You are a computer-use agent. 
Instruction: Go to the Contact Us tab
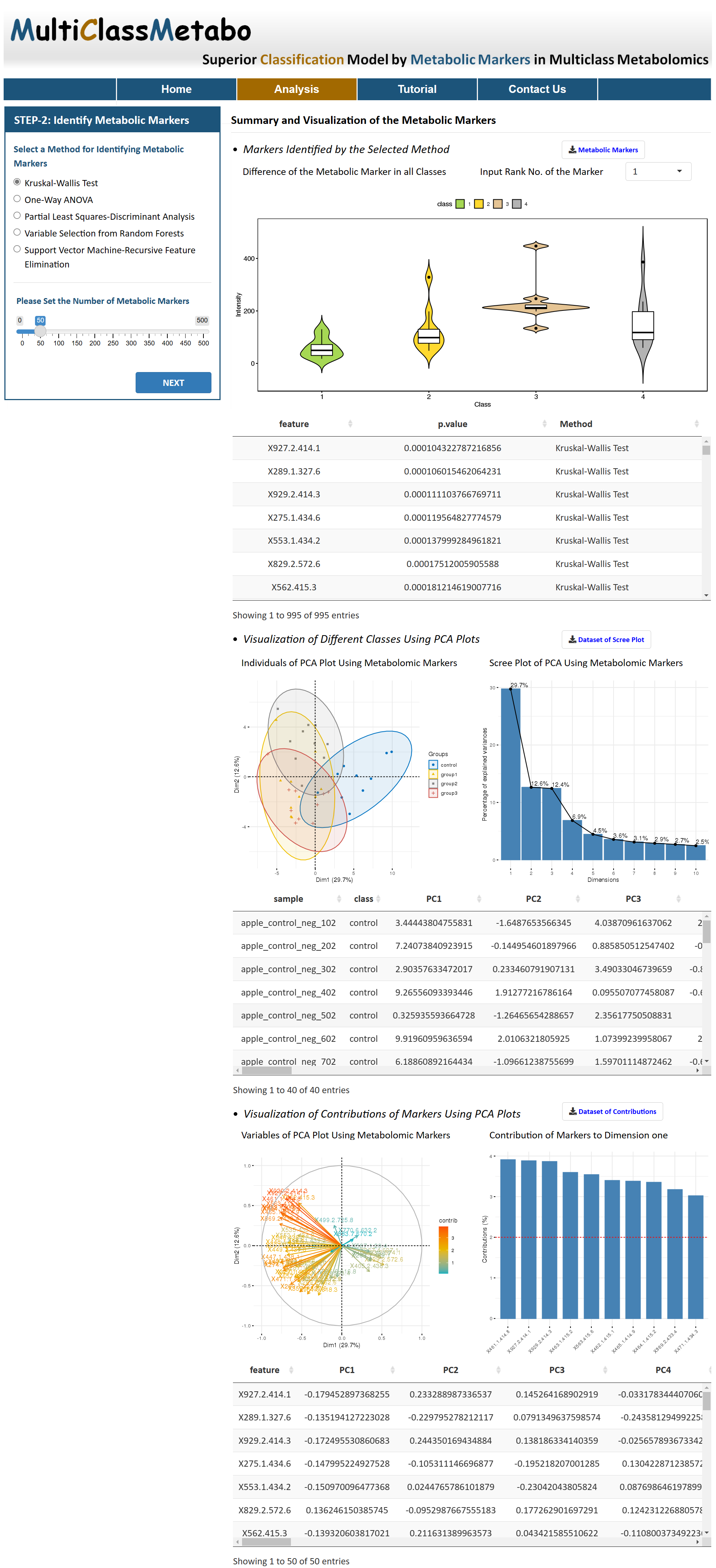point(537,89)
